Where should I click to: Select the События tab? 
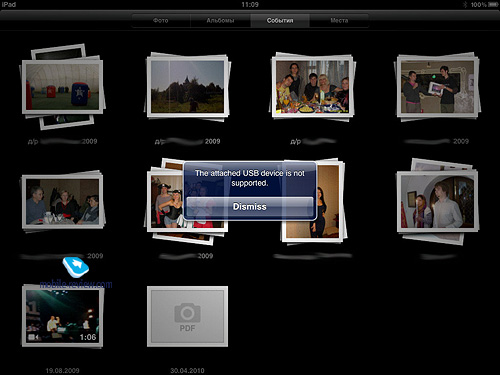[x=280, y=21]
